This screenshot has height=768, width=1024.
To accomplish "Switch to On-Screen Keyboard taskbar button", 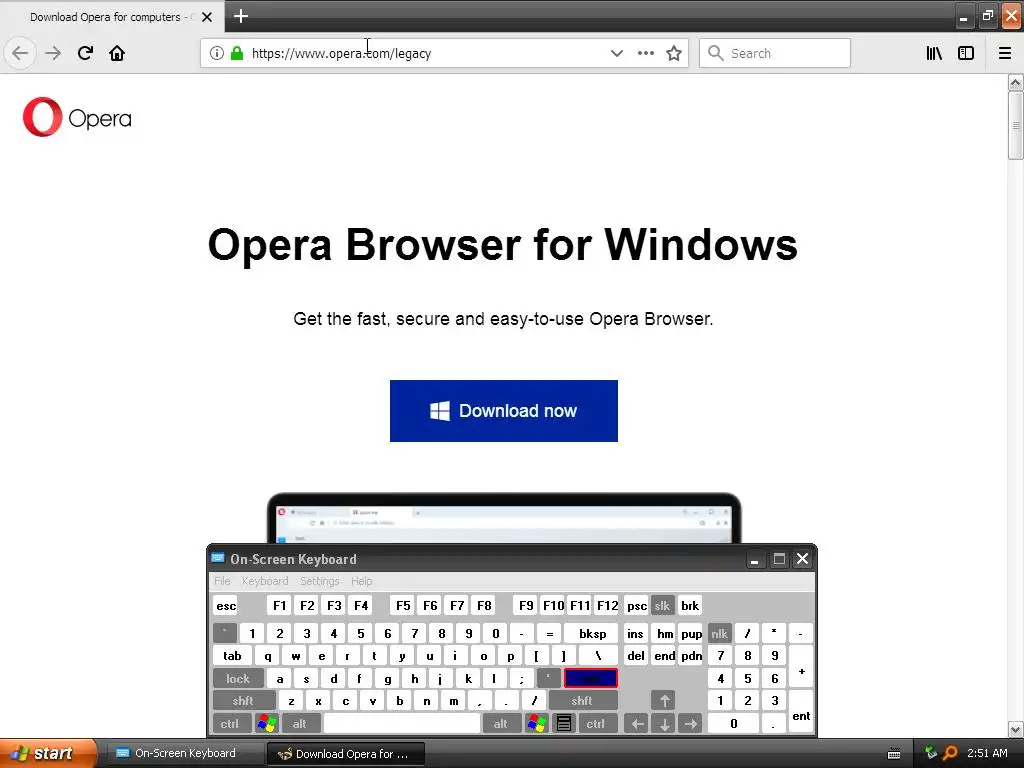I will [x=183, y=753].
